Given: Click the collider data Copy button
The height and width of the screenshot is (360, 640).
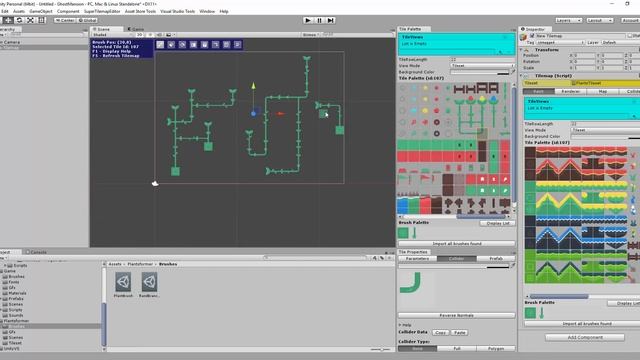Looking at the screenshot, I should click(x=440, y=333).
